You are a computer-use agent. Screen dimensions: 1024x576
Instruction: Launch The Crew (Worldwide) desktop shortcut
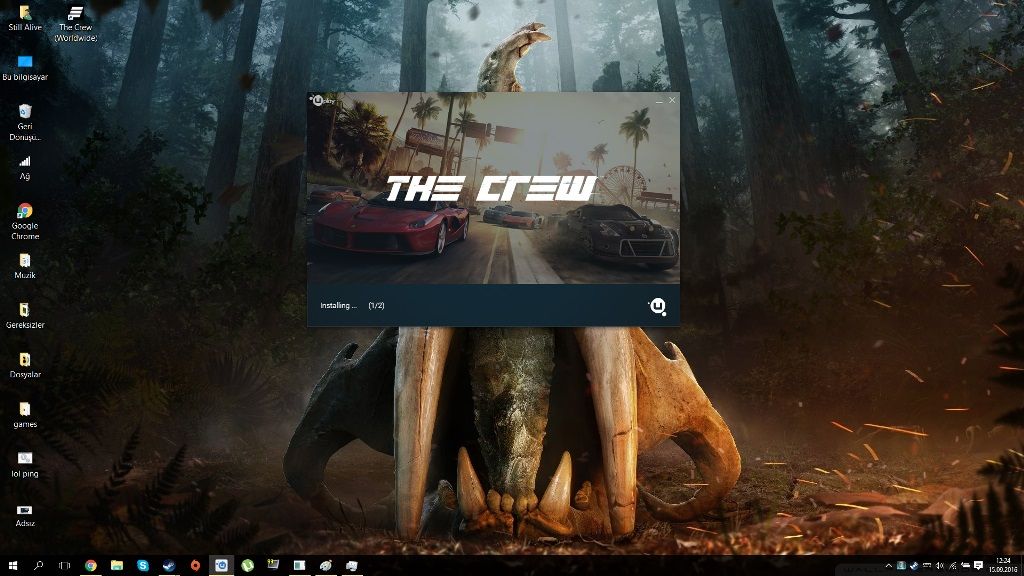coord(76,24)
